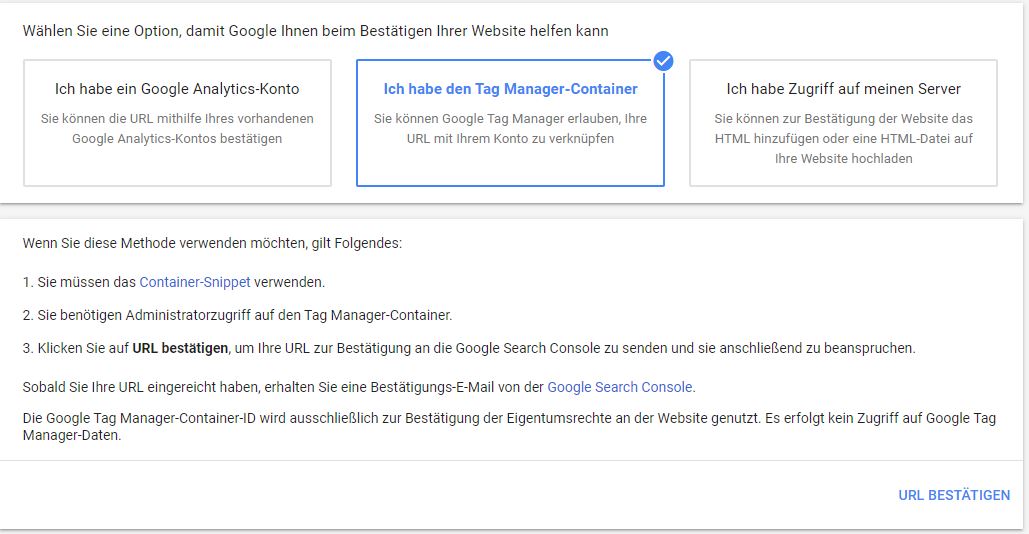Viewport: 1029px width, 534px height.
Task: Click the blue checkmark badge on the selected card
Action: (663, 61)
